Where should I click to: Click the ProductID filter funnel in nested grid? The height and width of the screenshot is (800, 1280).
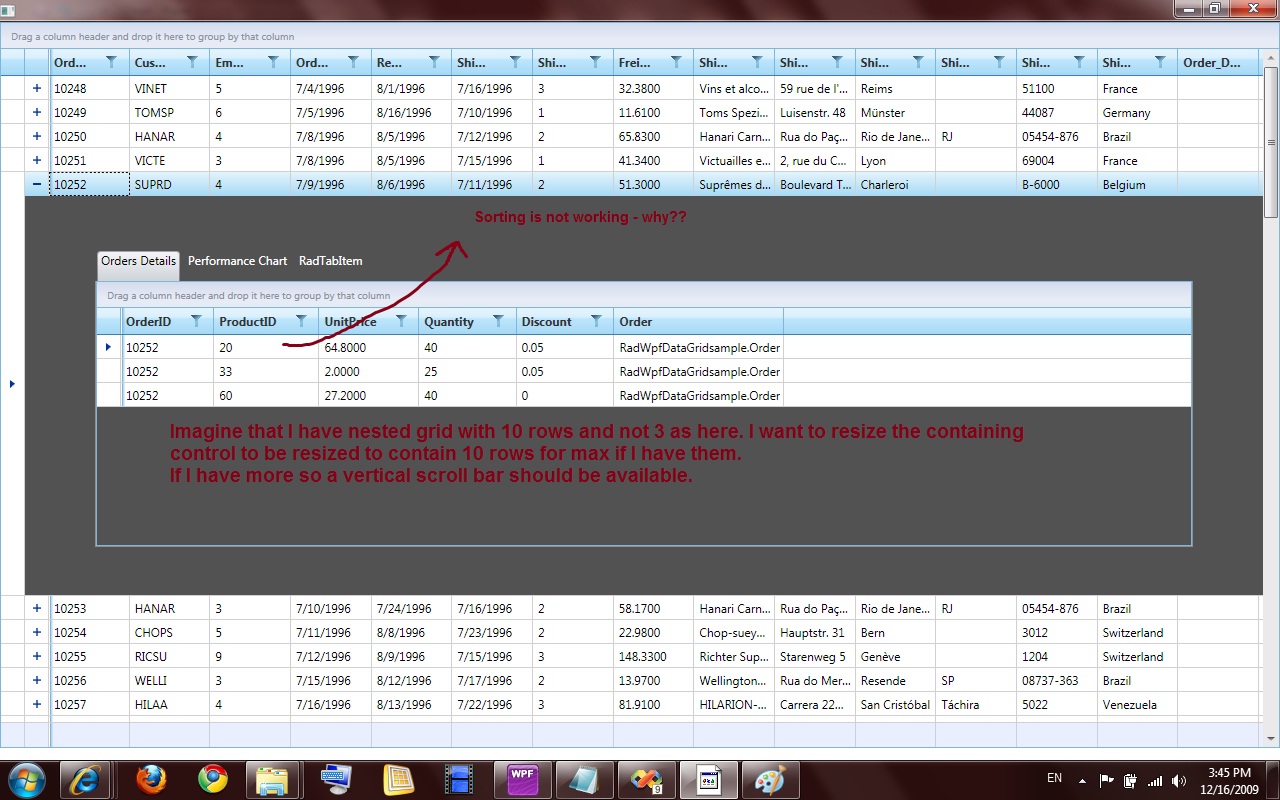pos(301,321)
